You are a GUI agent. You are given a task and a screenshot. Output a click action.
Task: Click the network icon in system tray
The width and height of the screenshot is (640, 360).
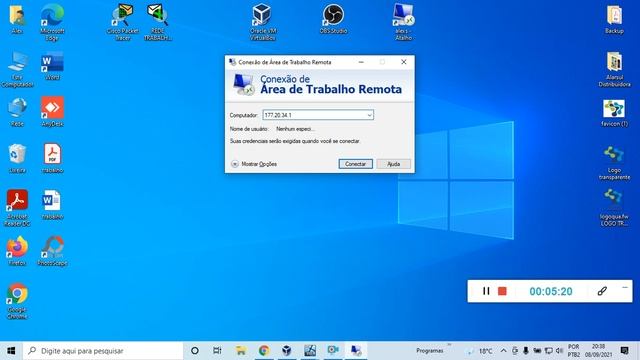click(549, 350)
